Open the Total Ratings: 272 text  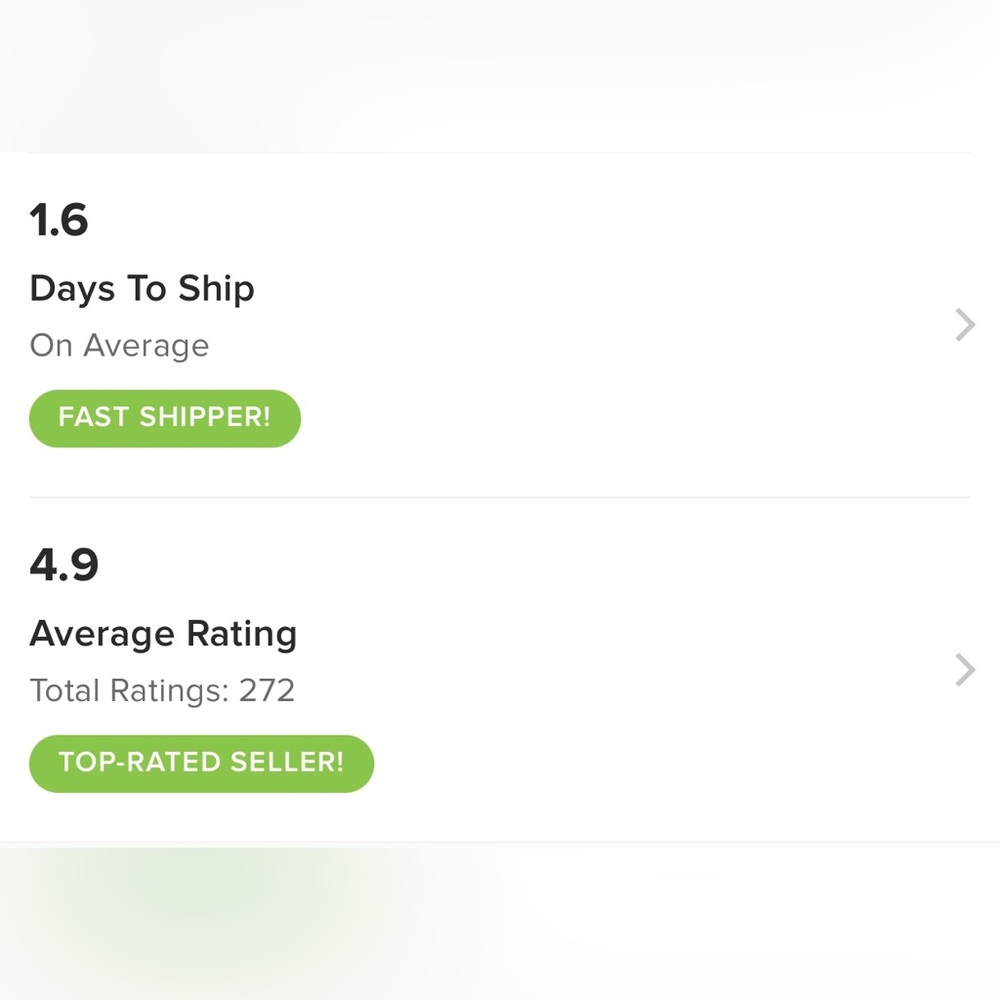pyautogui.click(x=162, y=691)
